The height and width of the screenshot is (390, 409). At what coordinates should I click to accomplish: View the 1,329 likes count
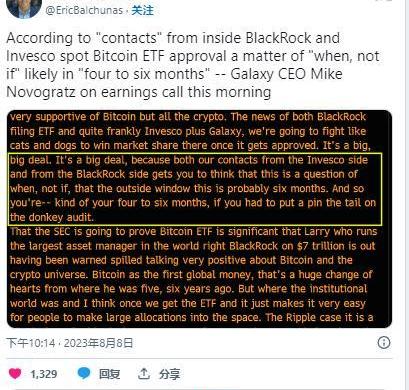[44, 374]
